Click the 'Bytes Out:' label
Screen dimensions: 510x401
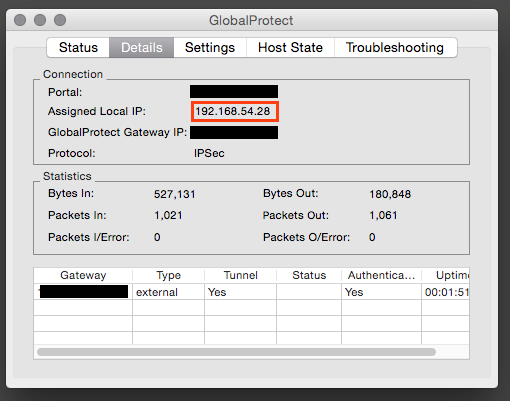(x=291, y=193)
